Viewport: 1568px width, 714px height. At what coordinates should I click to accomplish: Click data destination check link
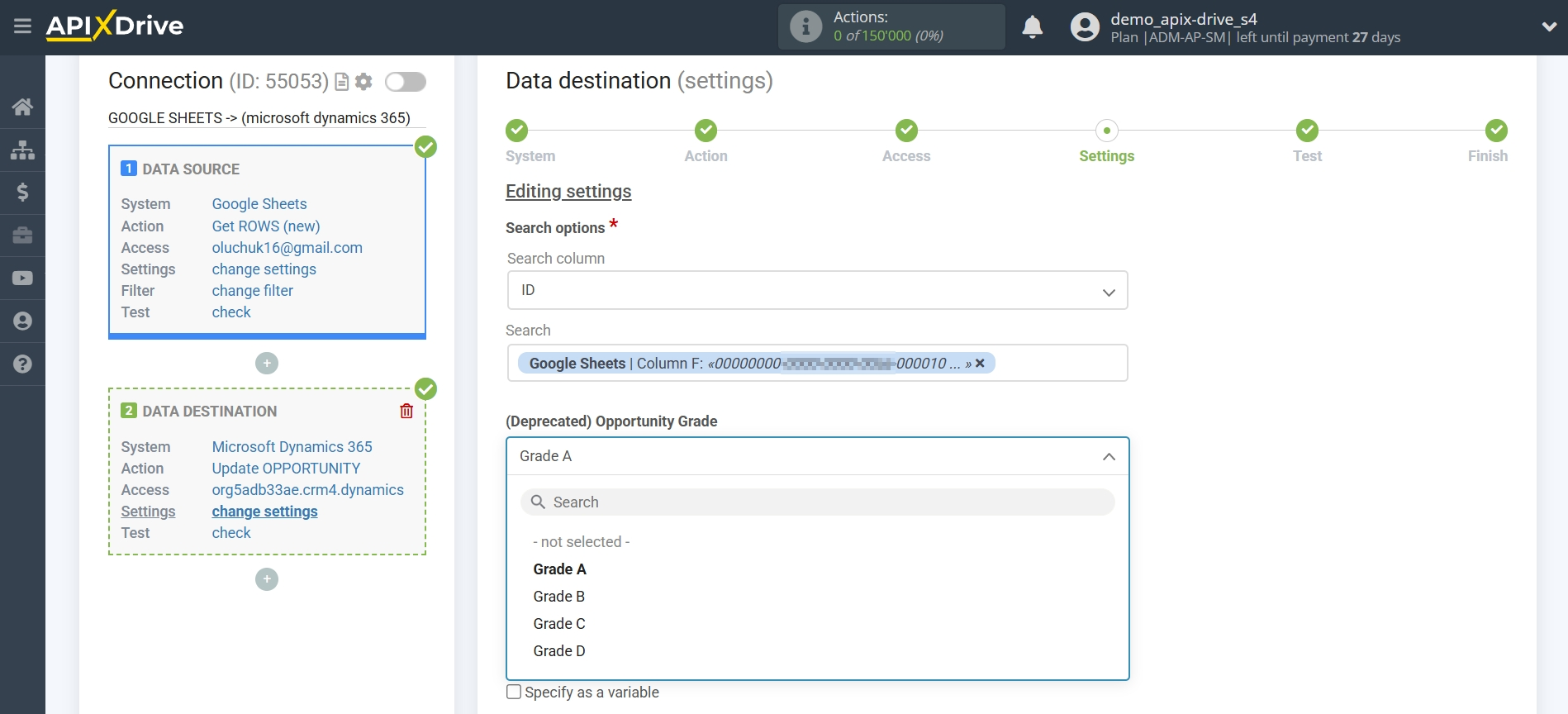(x=231, y=533)
